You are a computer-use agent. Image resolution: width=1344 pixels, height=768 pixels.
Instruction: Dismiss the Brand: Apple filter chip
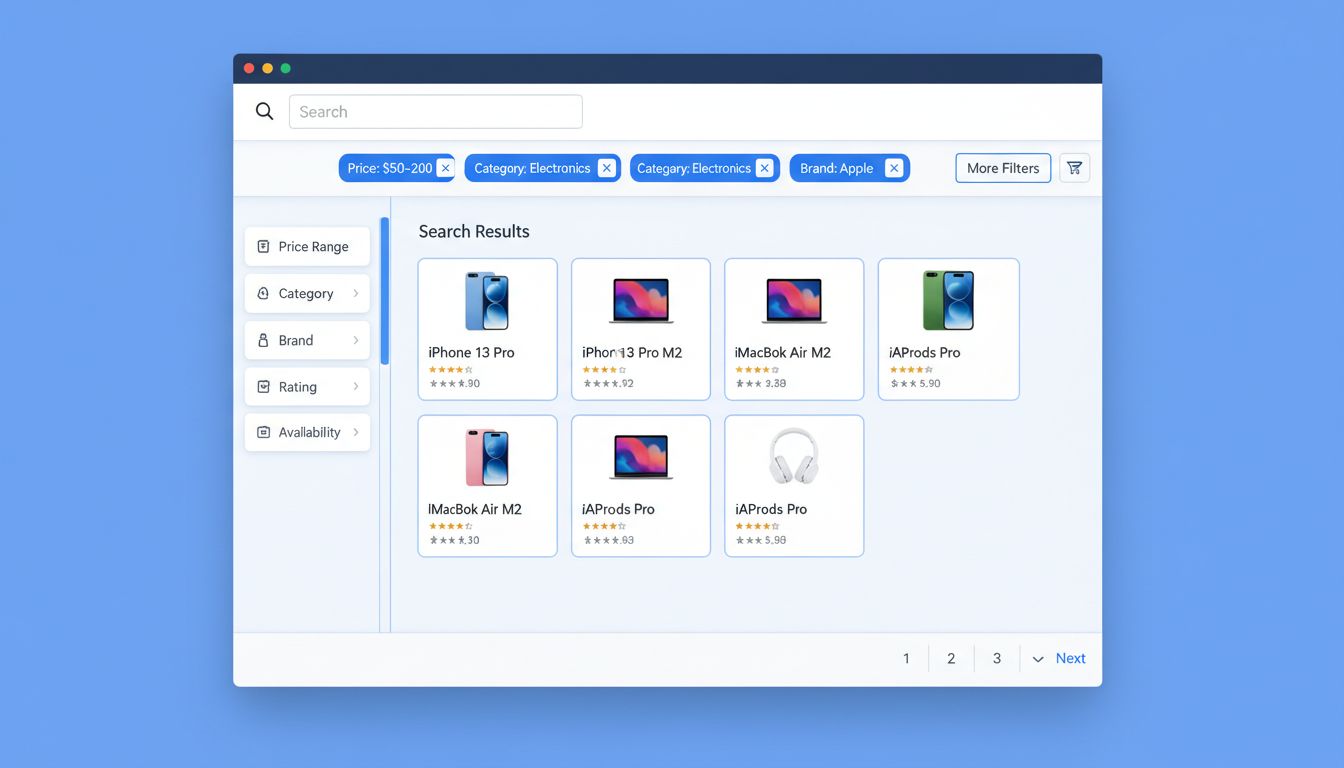pyautogui.click(x=894, y=167)
